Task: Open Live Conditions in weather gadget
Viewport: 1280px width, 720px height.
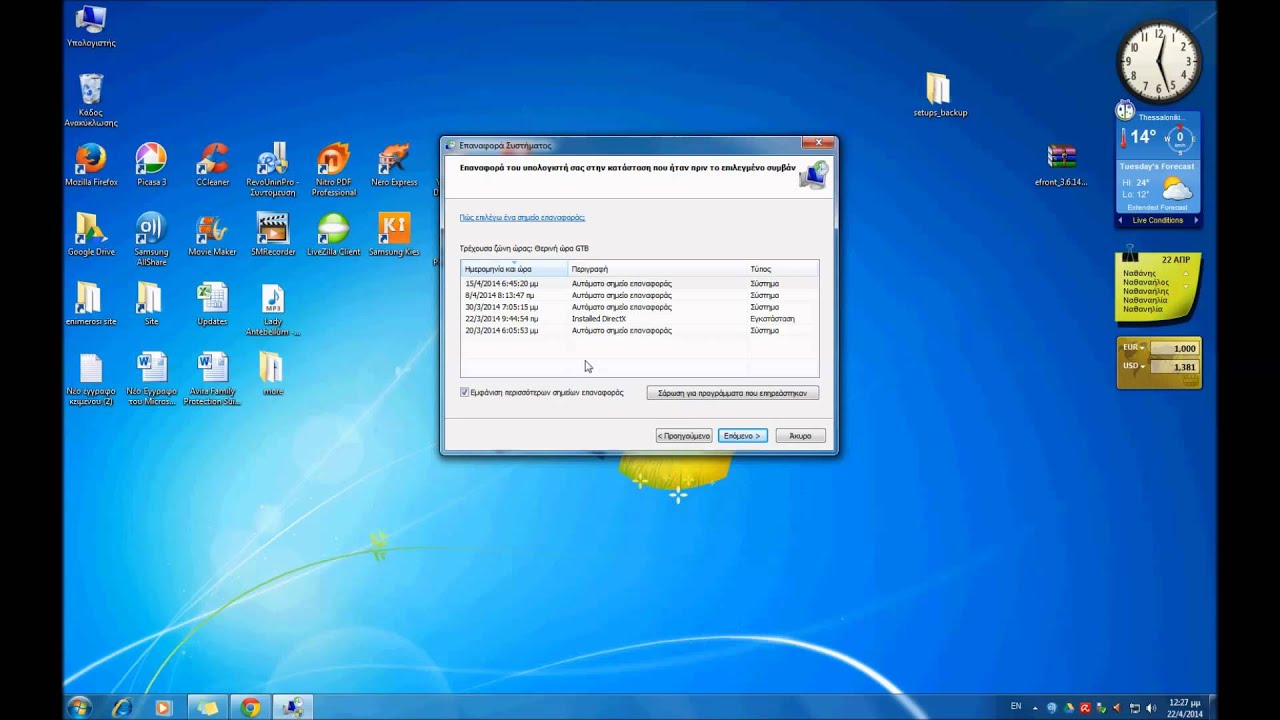Action: (1158, 220)
